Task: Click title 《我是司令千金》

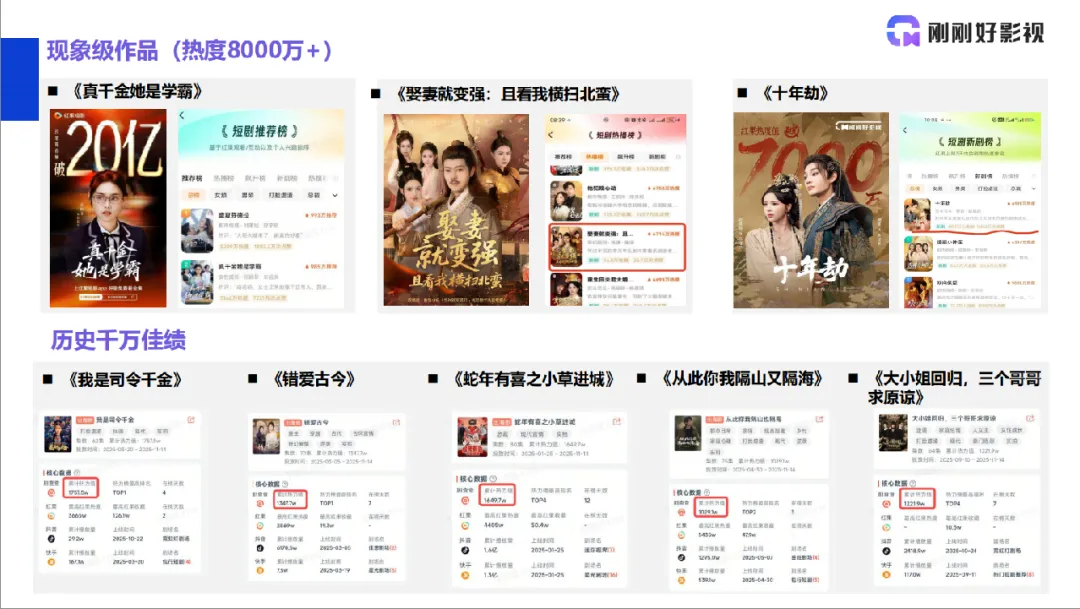Action: coord(125,380)
